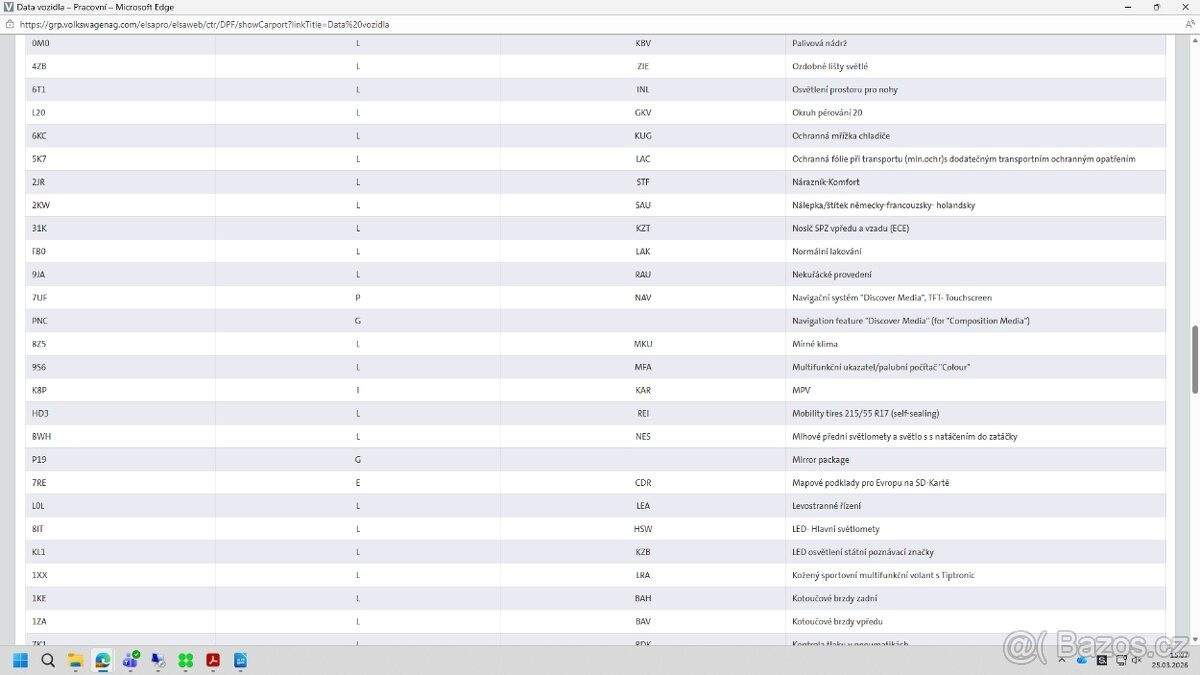Switch to Microsoft Edge in the taskbar
1200x675 pixels.
[x=102, y=660]
